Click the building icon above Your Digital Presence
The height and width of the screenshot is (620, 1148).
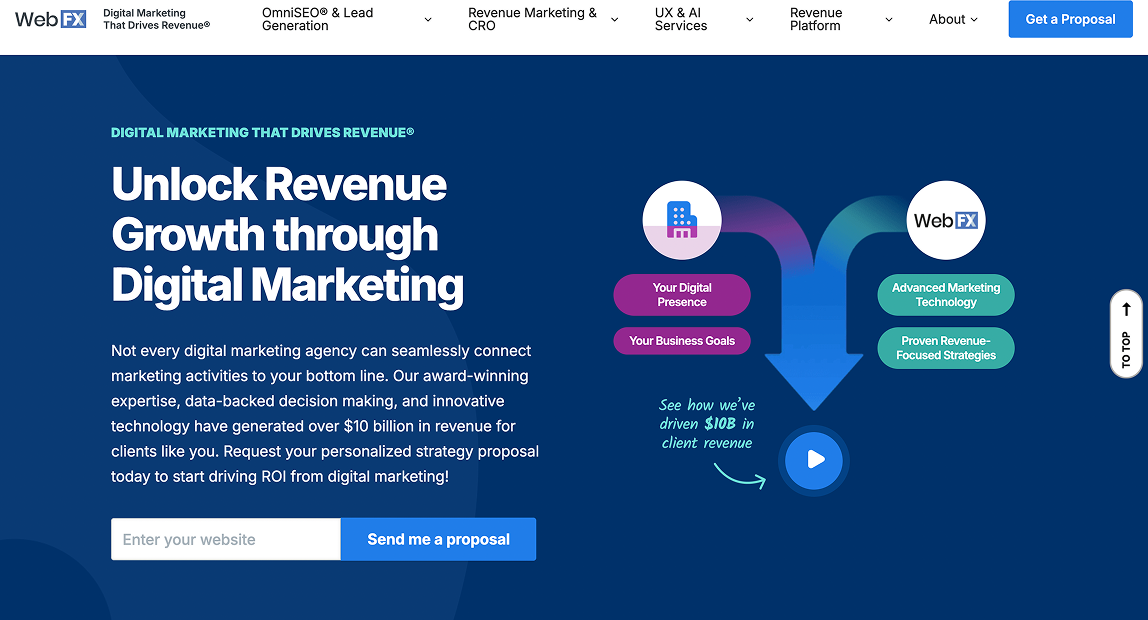(681, 219)
